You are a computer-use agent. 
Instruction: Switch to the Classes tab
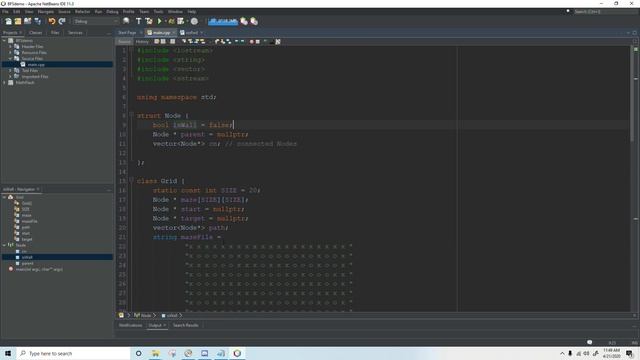click(x=36, y=33)
